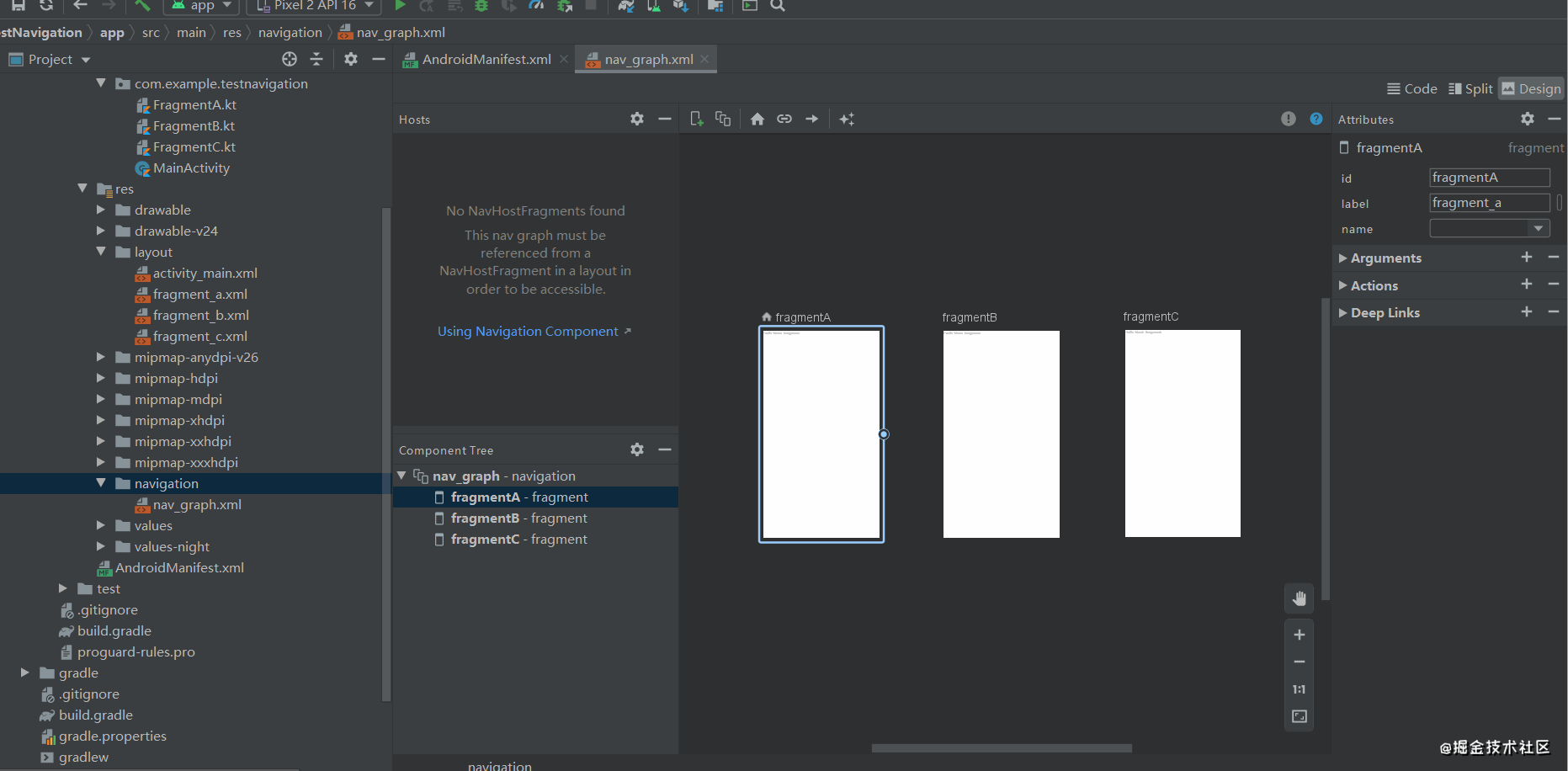Click the Auto Arrange sparkle icon

[x=847, y=119]
